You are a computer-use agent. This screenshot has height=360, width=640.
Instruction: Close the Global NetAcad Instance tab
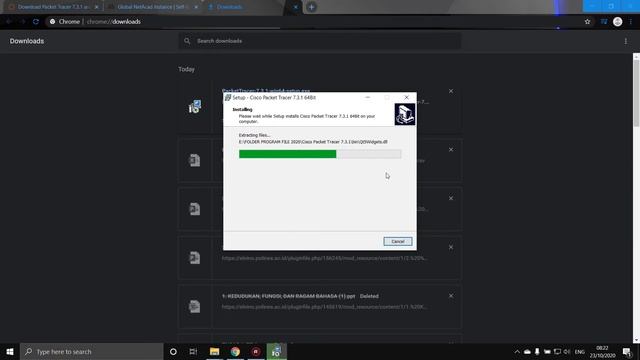(196, 7)
